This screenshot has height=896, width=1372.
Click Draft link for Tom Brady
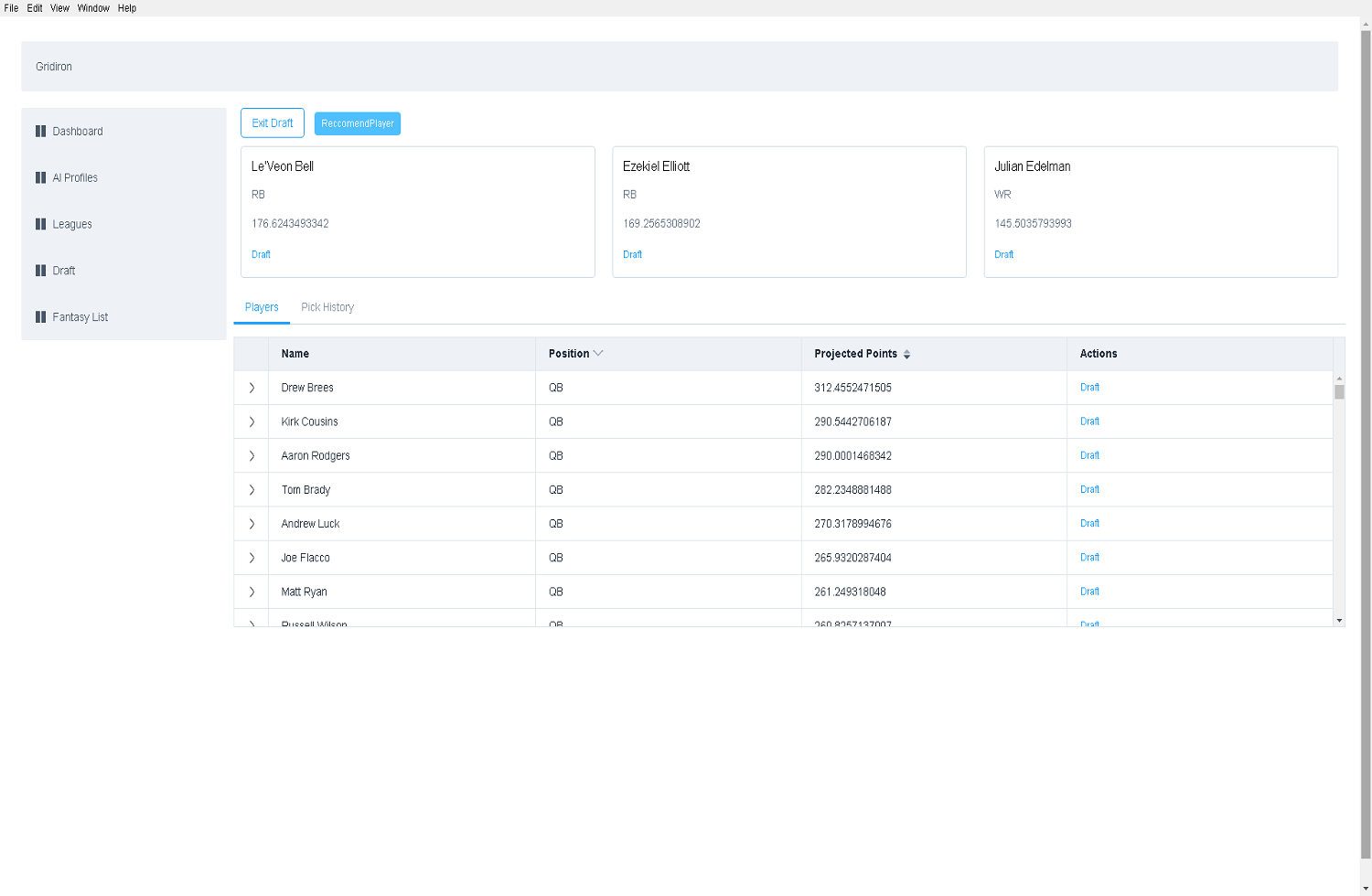point(1089,490)
